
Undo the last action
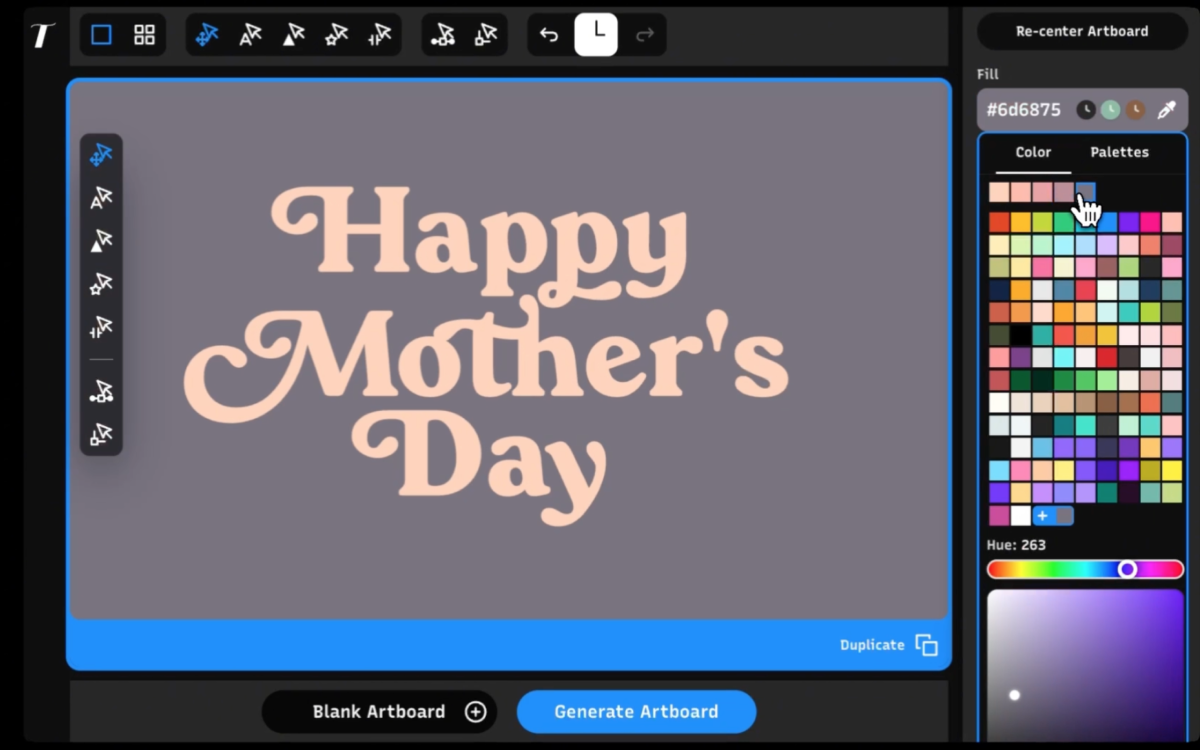point(549,35)
